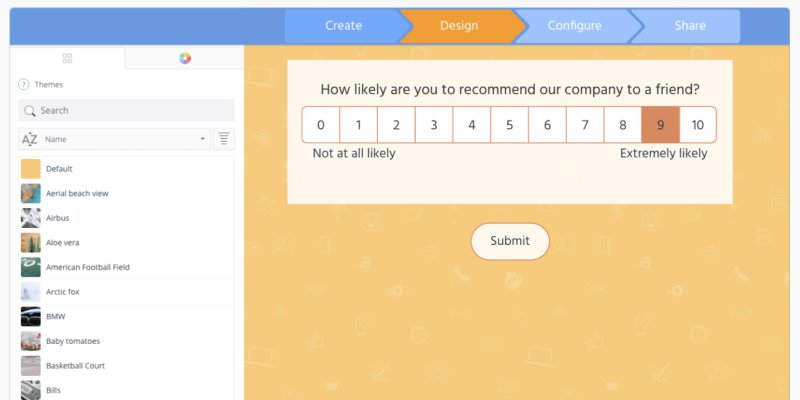The height and width of the screenshot is (400, 800).
Task: Switch to the Configure step
Action: click(x=574, y=26)
